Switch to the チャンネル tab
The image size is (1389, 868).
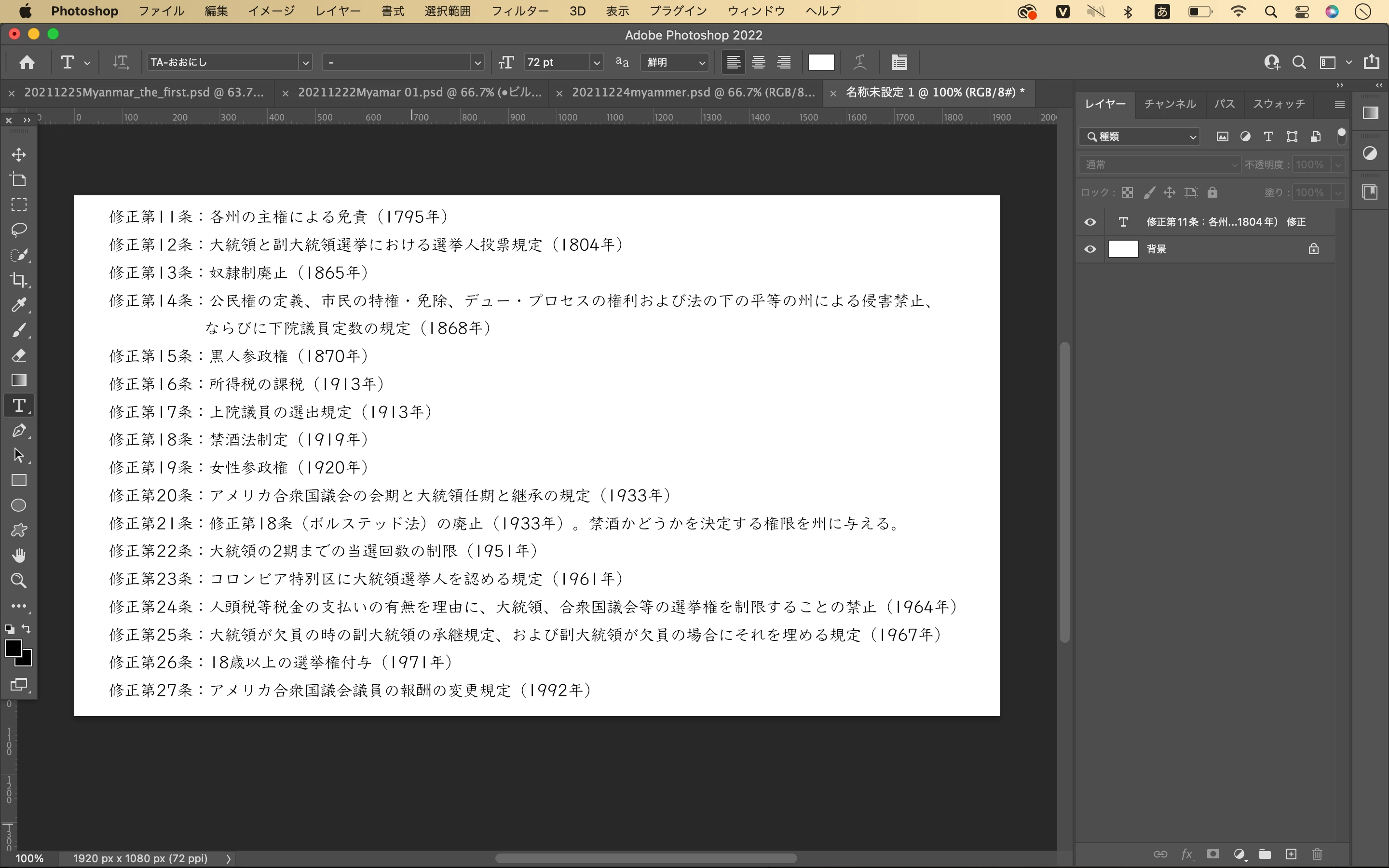(x=1170, y=104)
